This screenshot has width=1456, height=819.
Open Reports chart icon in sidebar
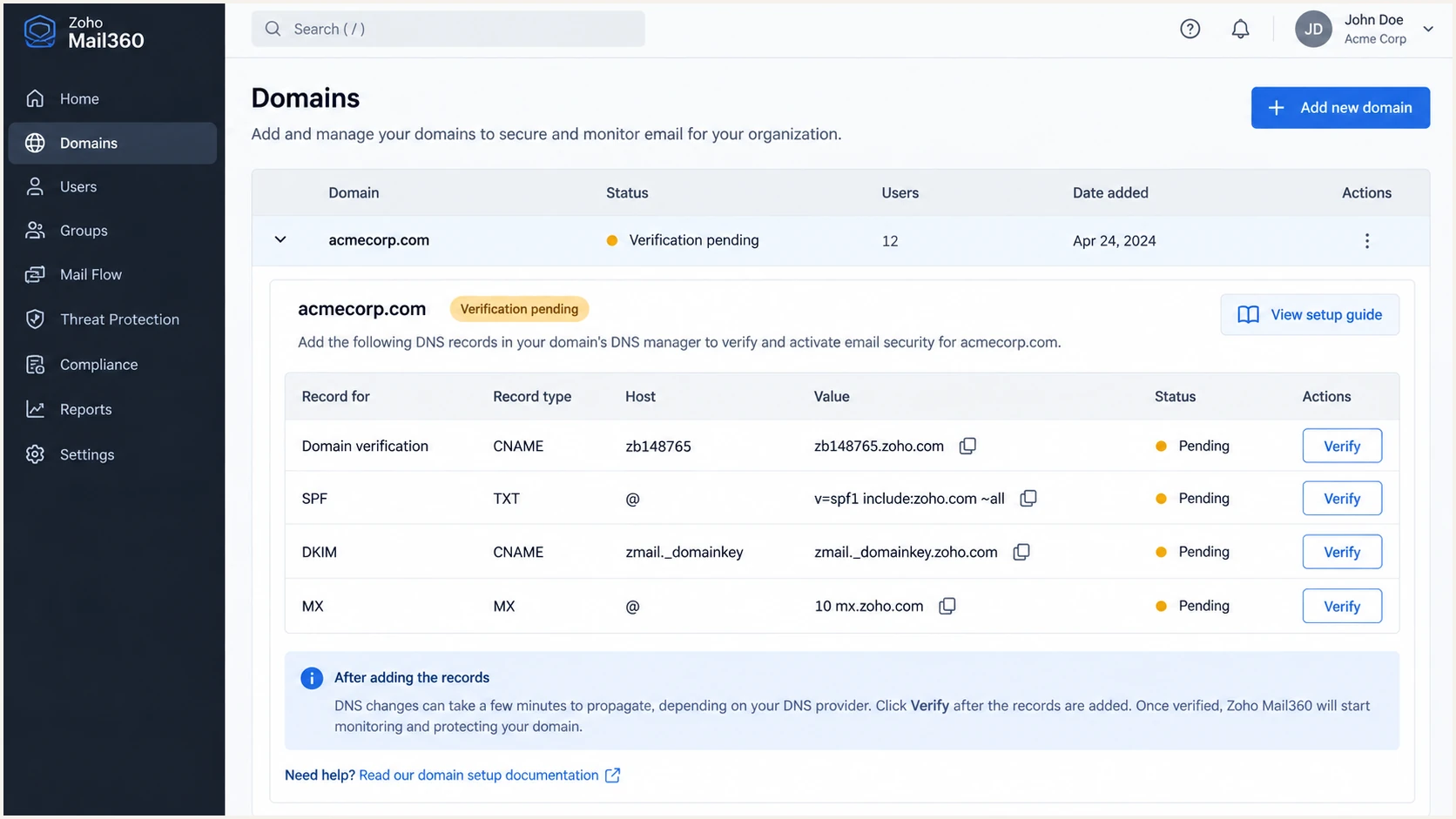tap(35, 409)
